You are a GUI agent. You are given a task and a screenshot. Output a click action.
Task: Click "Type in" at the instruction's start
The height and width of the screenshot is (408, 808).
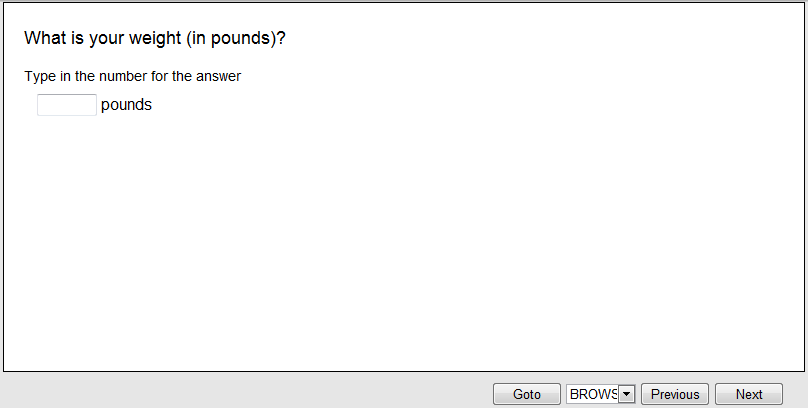point(46,76)
